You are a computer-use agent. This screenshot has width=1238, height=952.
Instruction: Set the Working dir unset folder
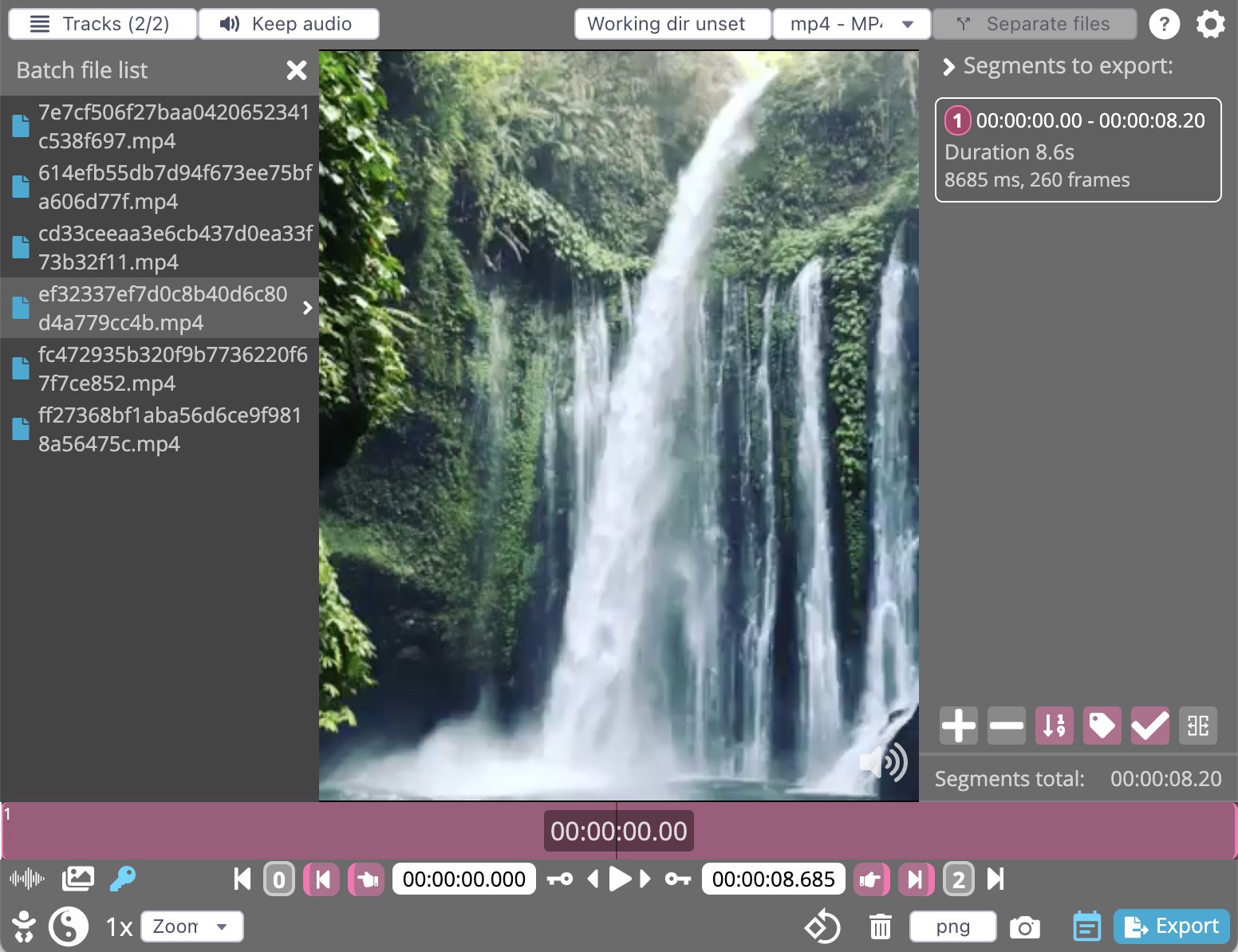tap(672, 24)
